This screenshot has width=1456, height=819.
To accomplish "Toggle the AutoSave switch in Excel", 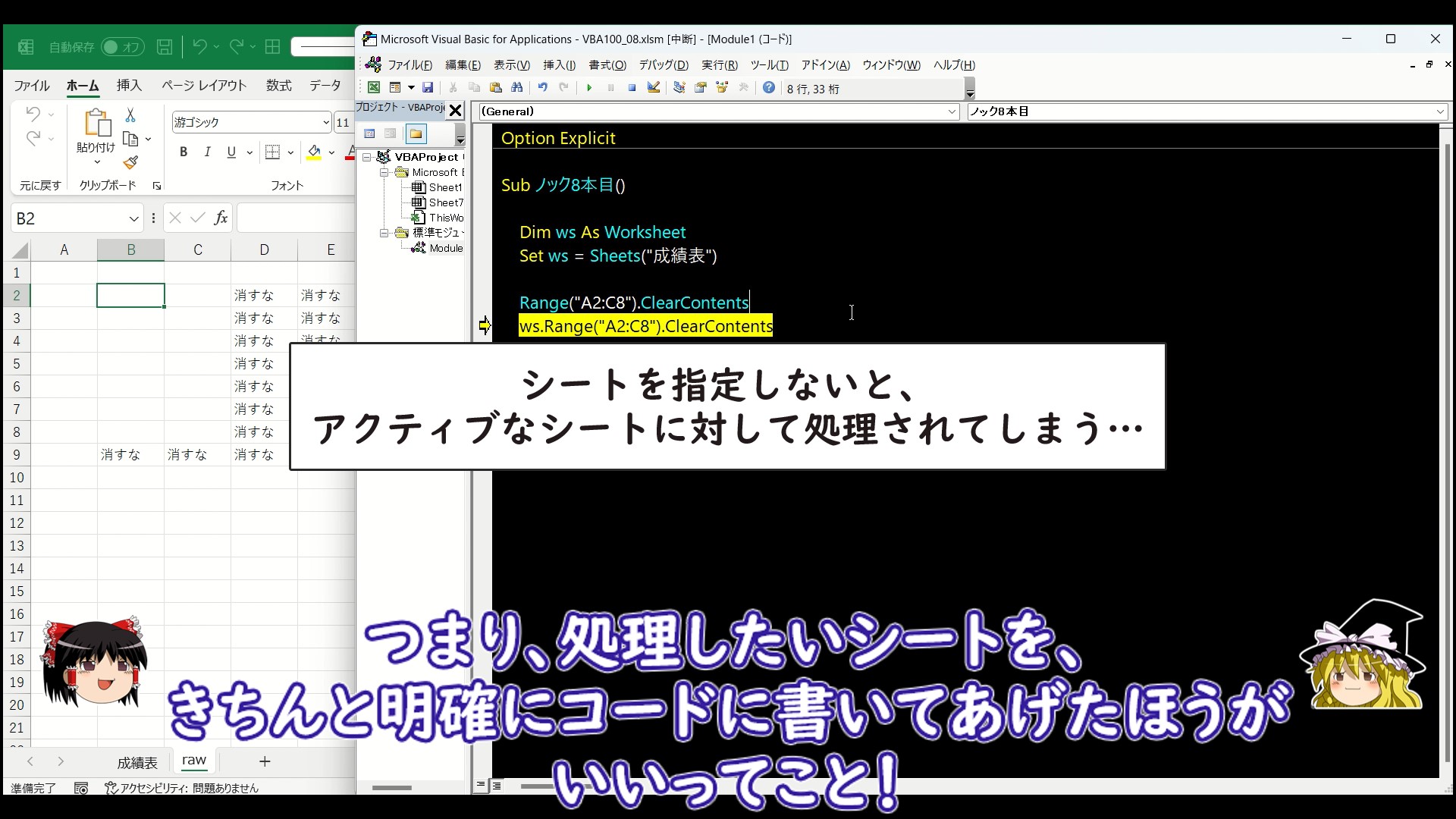I will click(121, 47).
